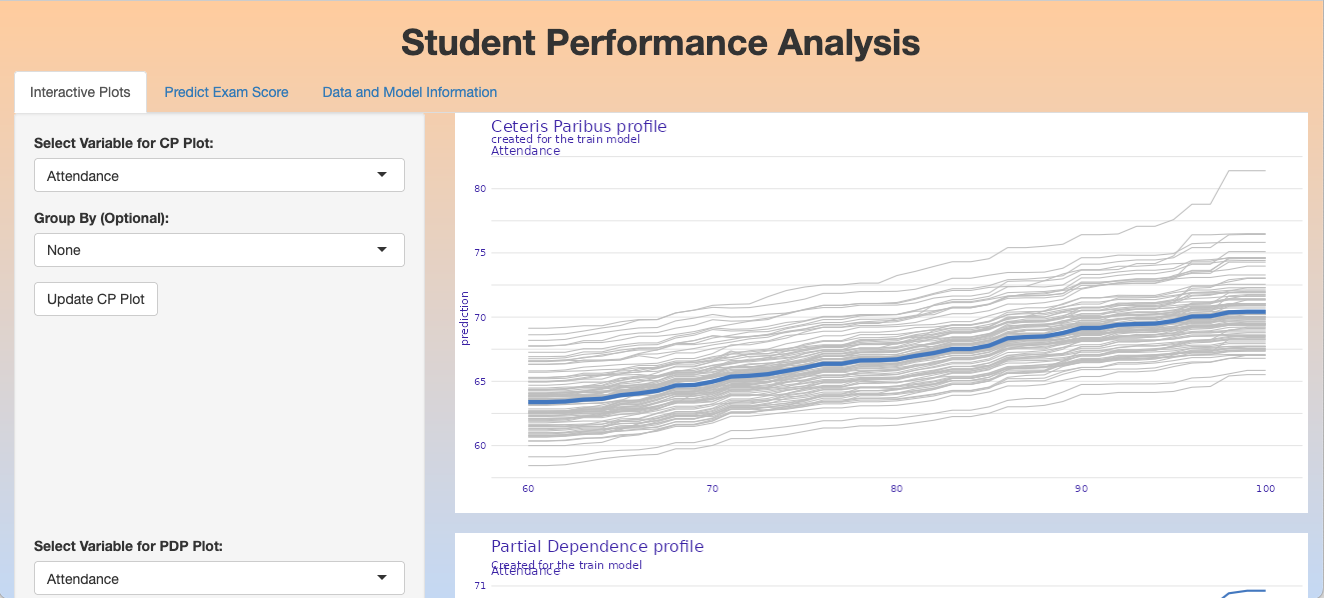Click the 'Partial Dependence profile' plot title
The image size is (1324, 598).
coord(597,546)
